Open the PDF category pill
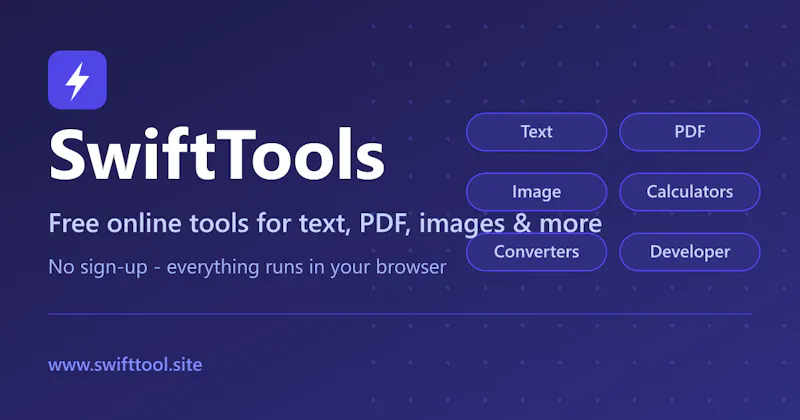 690,132
